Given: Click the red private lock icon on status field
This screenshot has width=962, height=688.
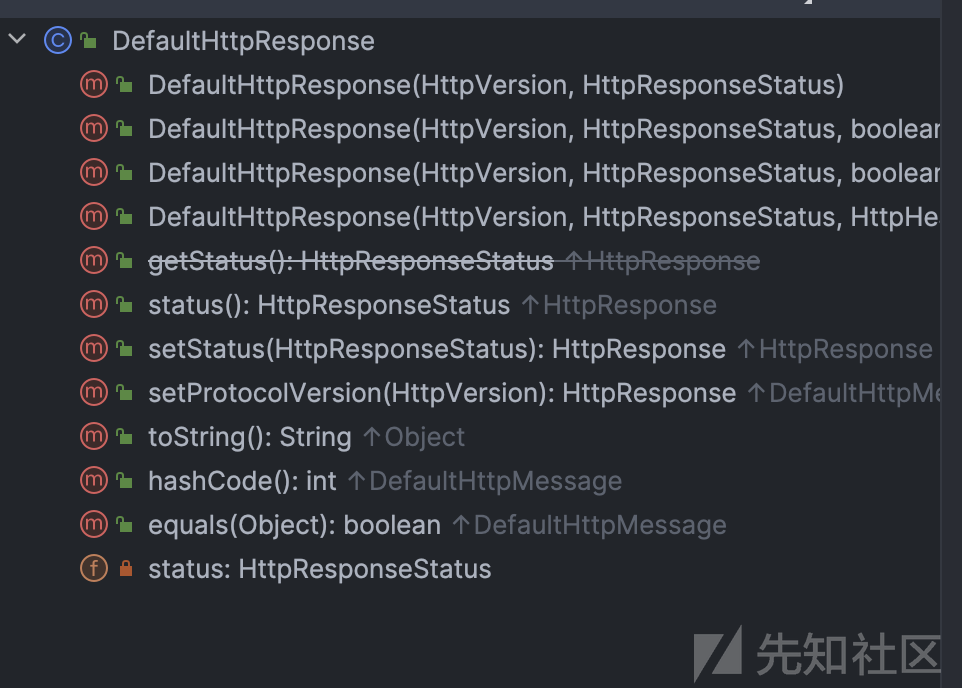Looking at the screenshot, I should click(126, 568).
